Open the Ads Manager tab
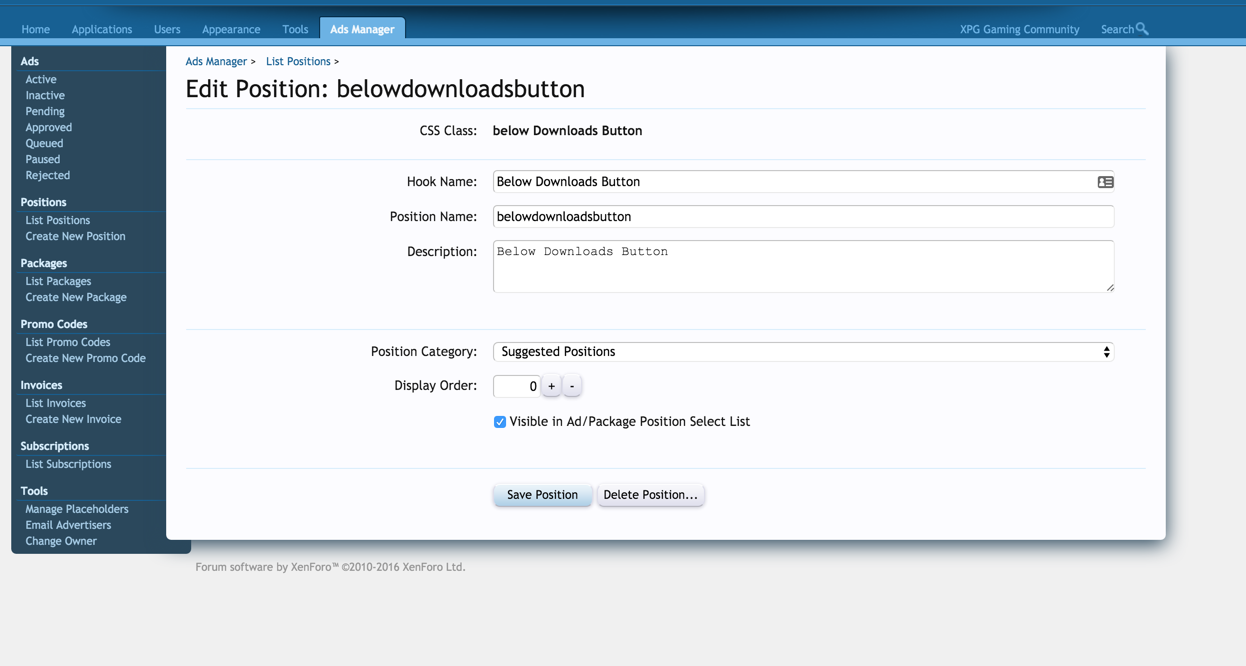This screenshot has width=1246, height=666. [x=362, y=29]
